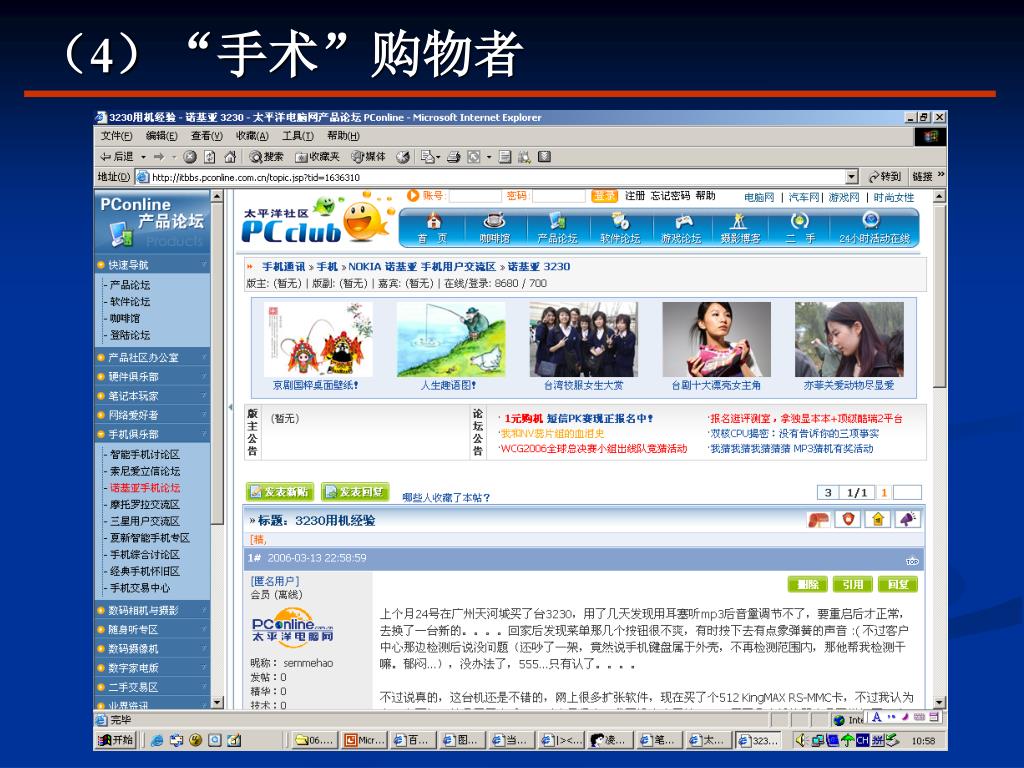Expand the 快速导航 sidebar section
Viewport: 1024px width, 768px height.
(152, 264)
